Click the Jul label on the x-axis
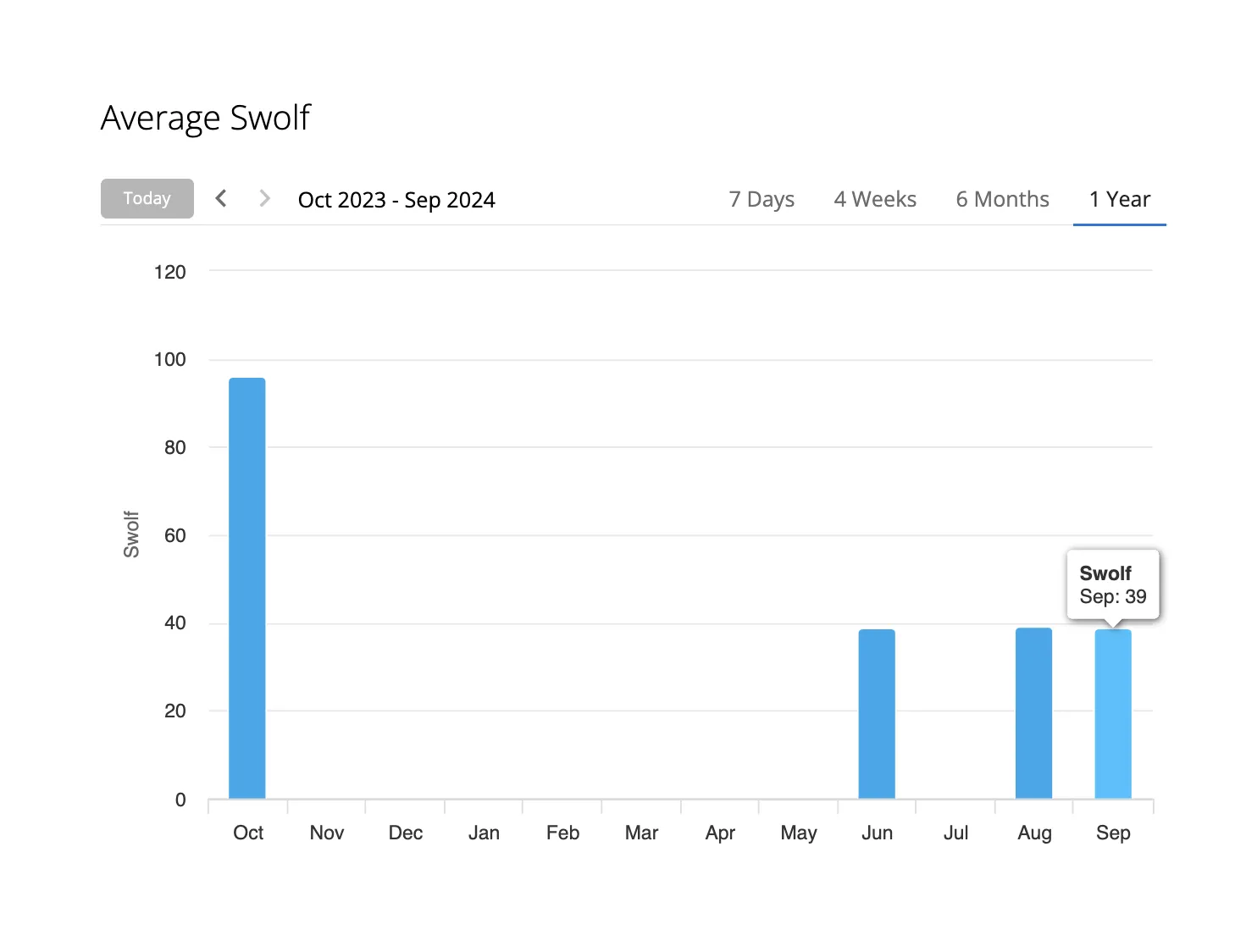 coord(955,833)
